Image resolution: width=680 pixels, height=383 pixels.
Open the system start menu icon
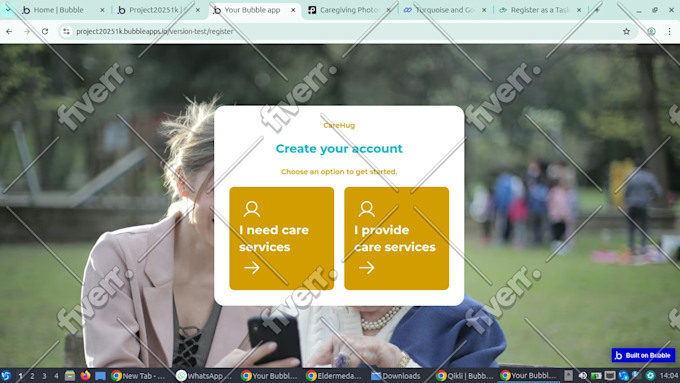coord(6,376)
